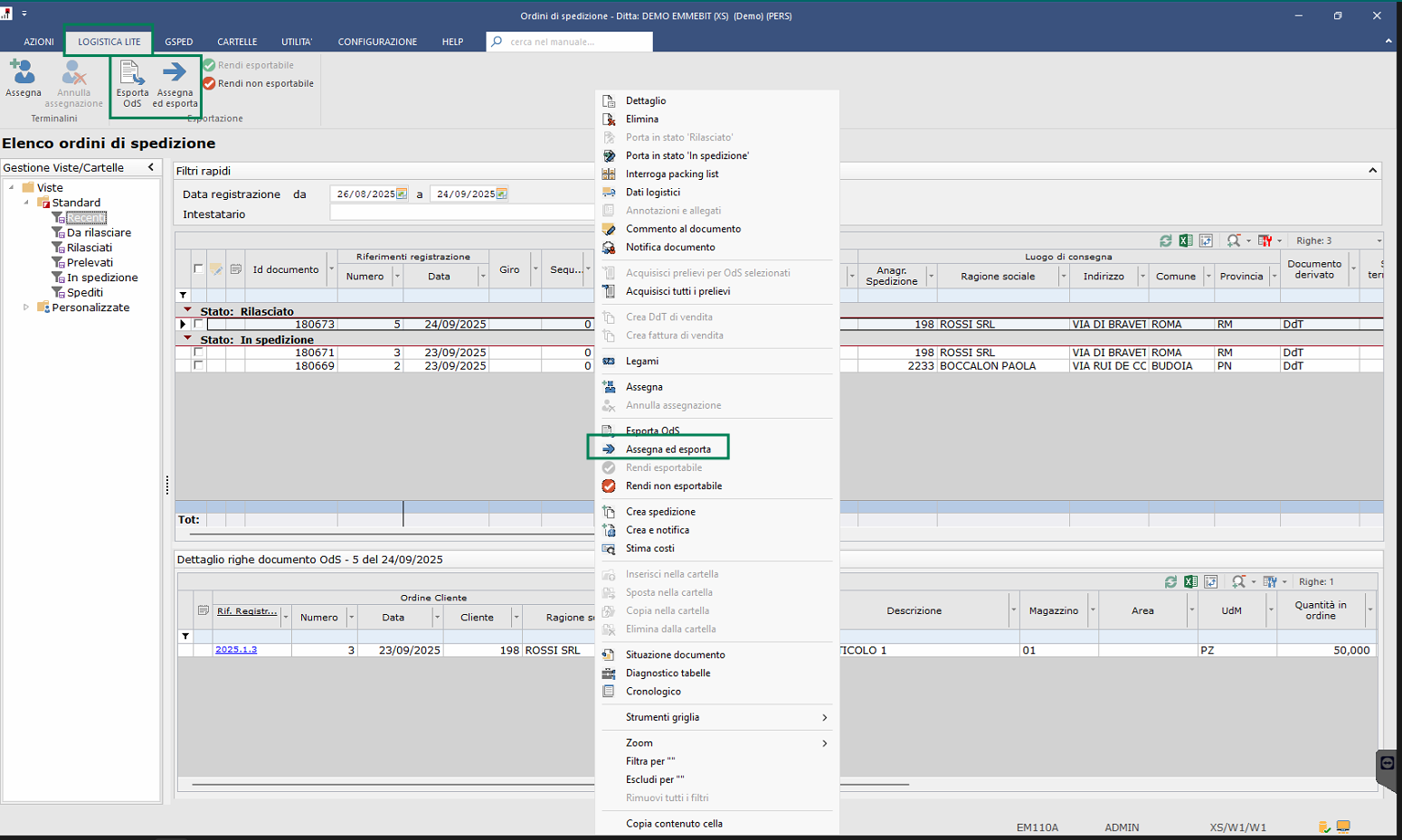The image size is (1402, 840).
Task: Expand the Personalizzate tree folder
Action: (25, 307)
